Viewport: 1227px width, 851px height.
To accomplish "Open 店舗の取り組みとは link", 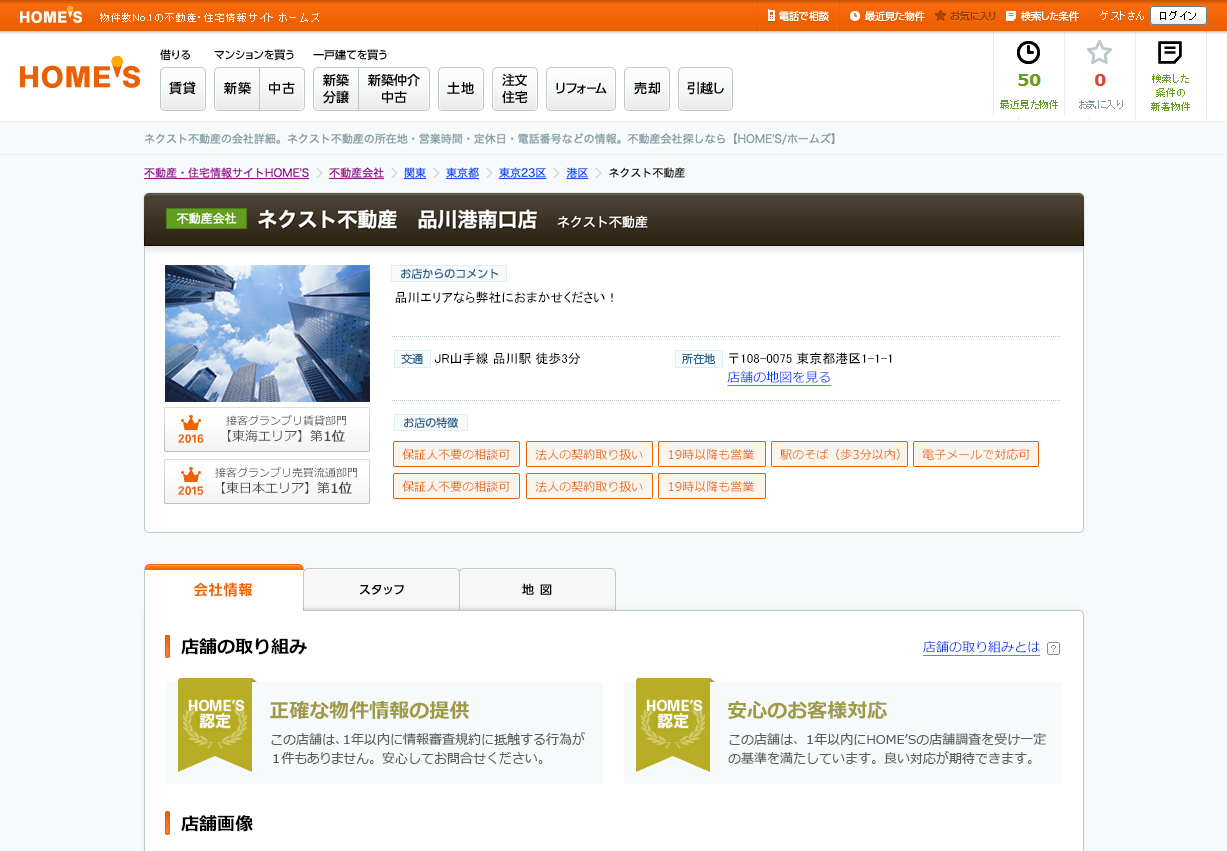I will point(981,647).
